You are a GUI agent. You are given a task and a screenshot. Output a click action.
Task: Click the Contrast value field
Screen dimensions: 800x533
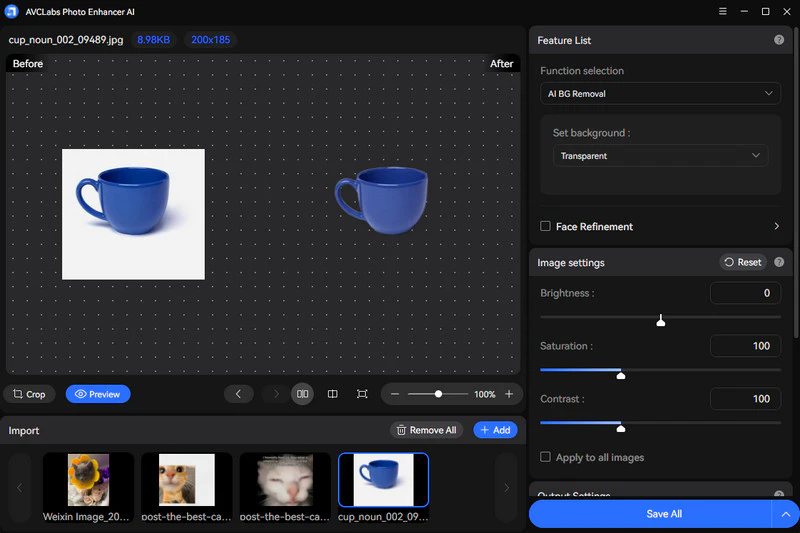pyautogui.click(x=745, y=399)
